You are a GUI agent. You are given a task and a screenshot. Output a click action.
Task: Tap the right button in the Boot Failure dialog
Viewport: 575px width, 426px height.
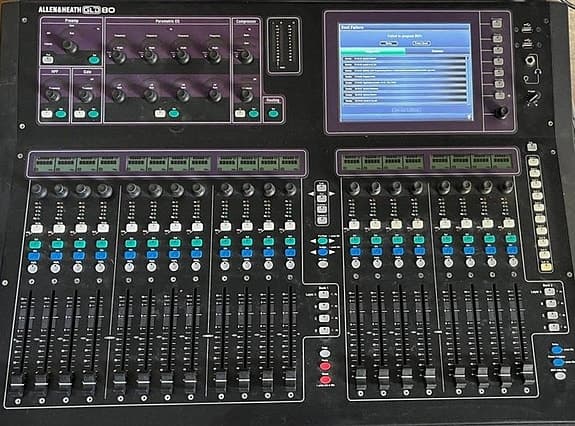(x=420, y=43)
